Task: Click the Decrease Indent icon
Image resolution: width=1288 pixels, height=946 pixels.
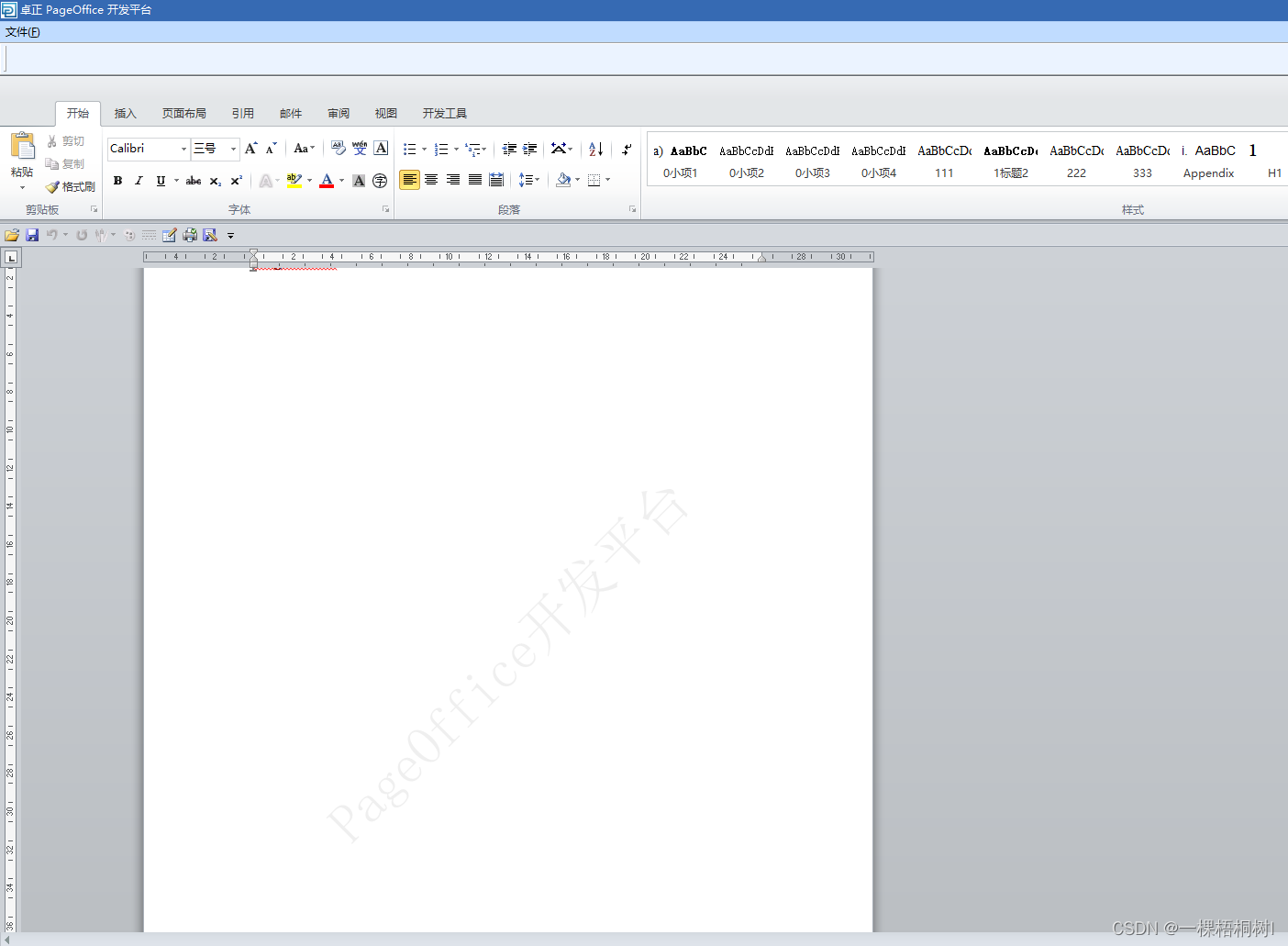Action: click(509, 149)
